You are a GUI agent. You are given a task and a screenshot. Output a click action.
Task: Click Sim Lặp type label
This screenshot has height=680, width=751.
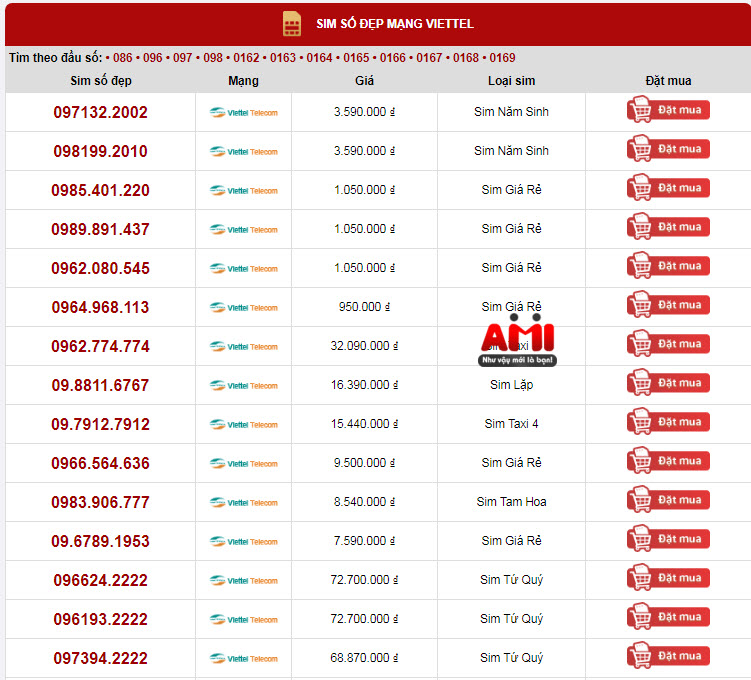click(x=511, y=385)
